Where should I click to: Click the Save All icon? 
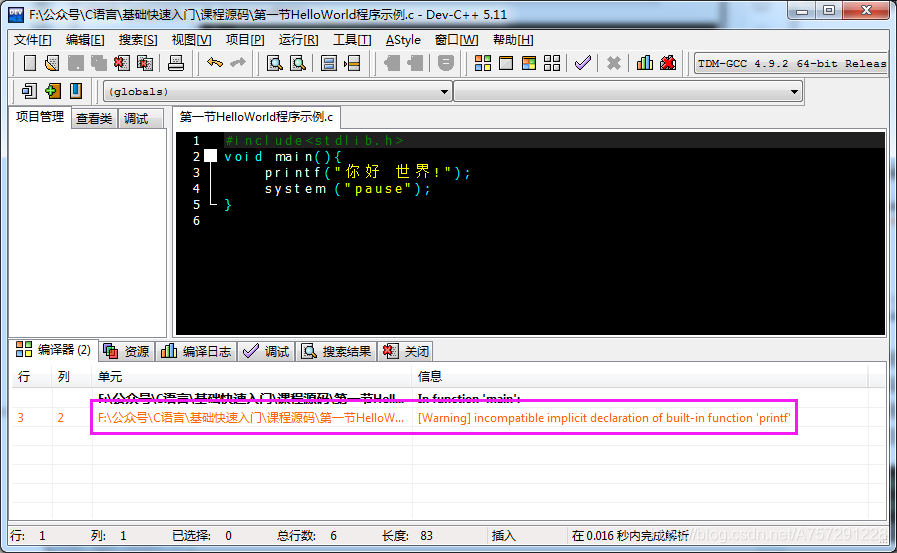pyautogui.click(x=98, y=63)
